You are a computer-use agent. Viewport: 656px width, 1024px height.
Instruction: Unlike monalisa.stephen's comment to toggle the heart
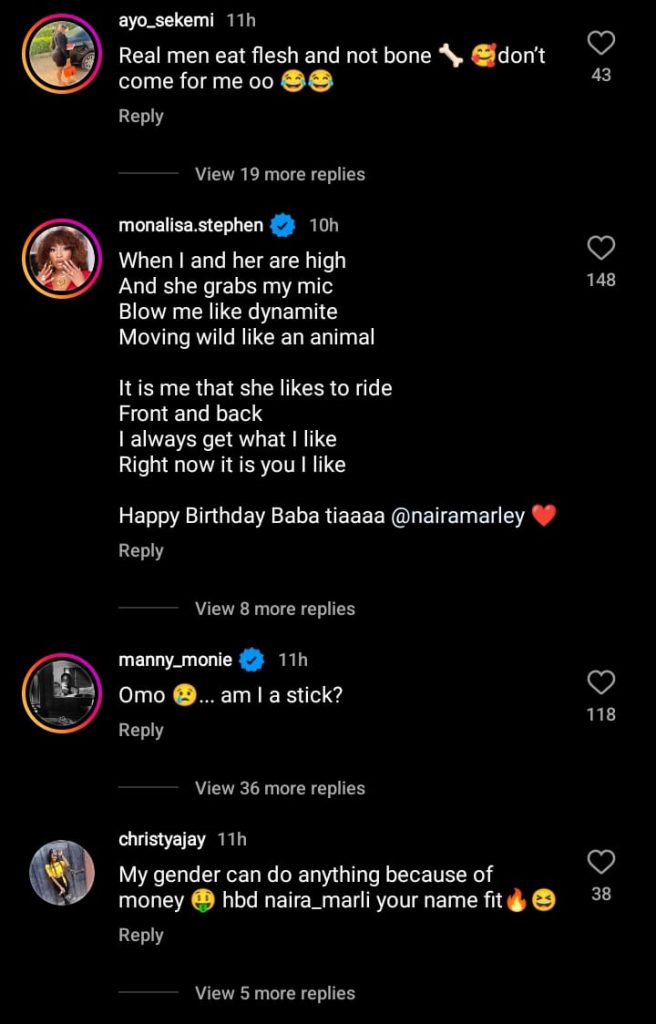click(600, 248)
